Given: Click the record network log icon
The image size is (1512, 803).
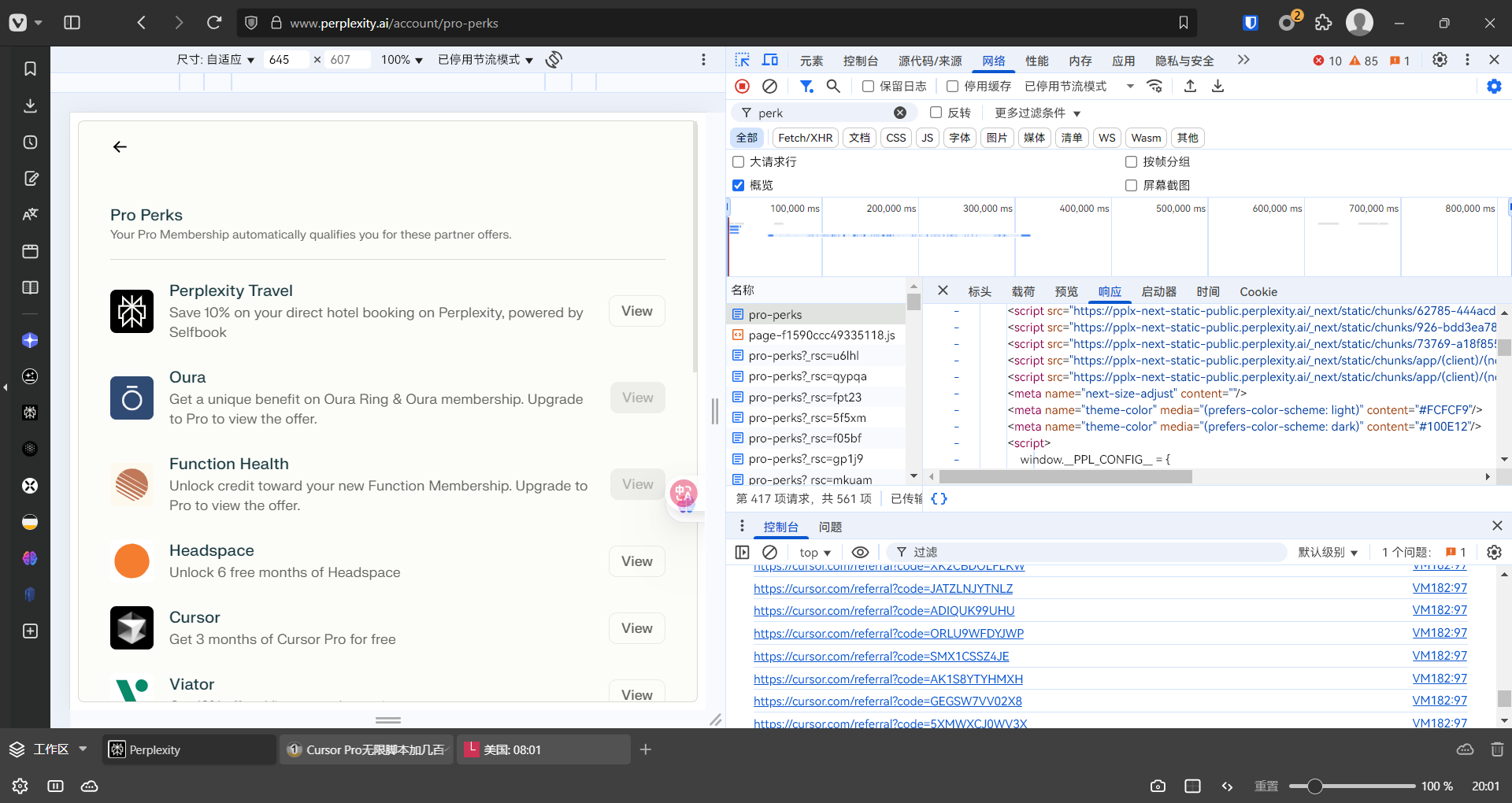Looking at the screenshot, I should click(x=742, y=87).
